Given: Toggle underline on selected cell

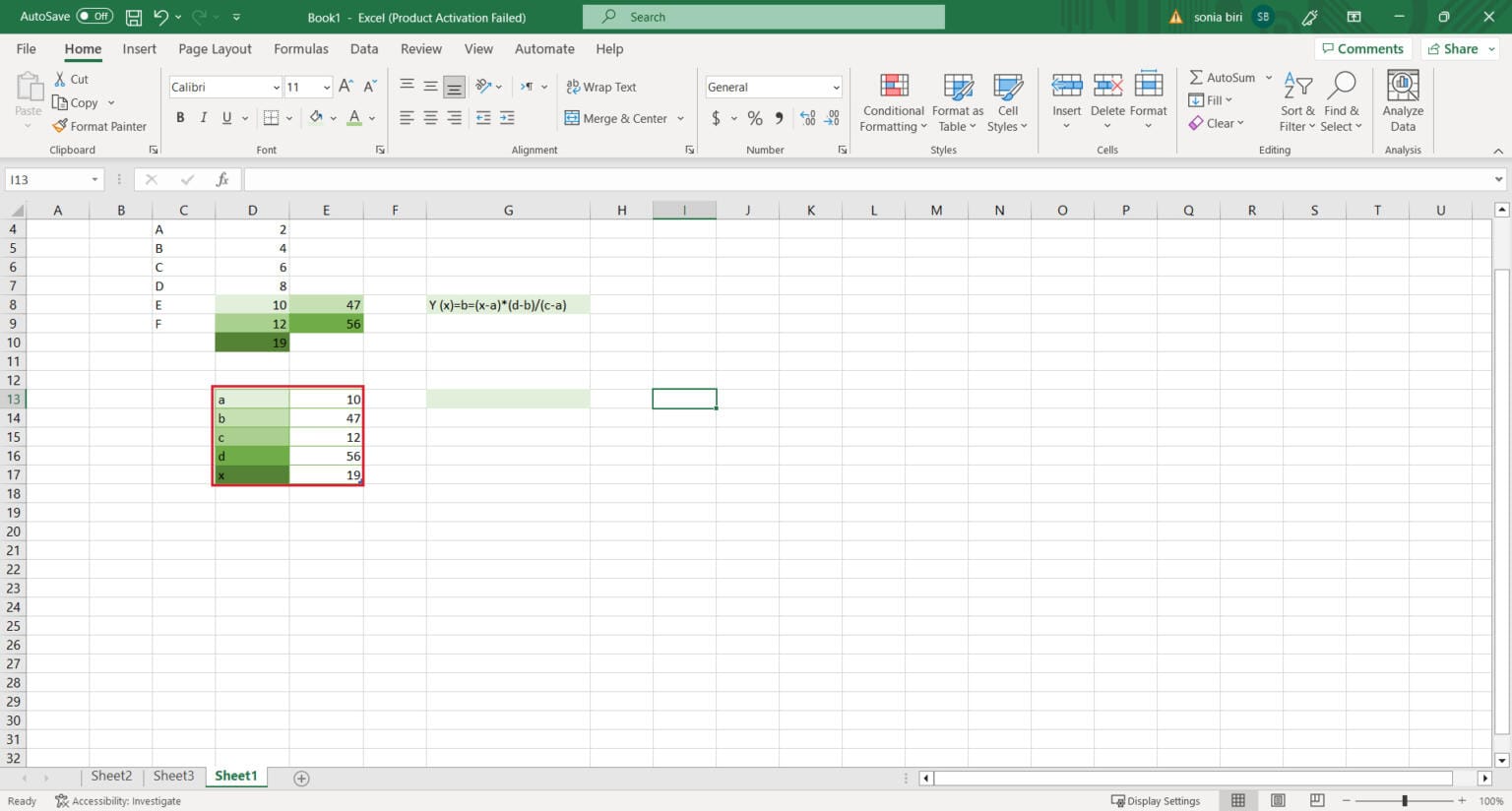Looking at the screenshot, I should tap(225, 117).
